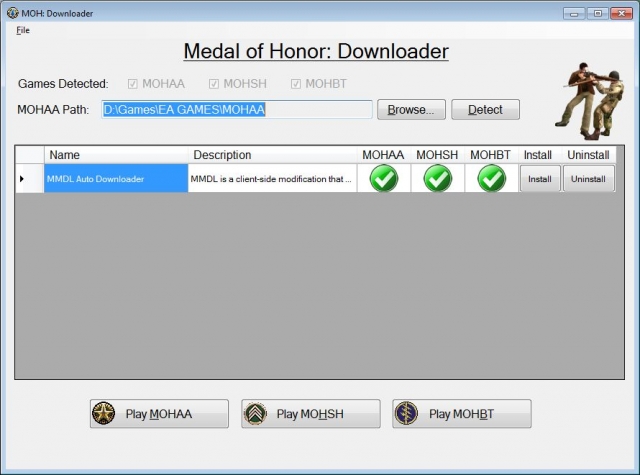Click the soldiers fighting image
Image resolution: width=640 pixels, height=475 pixels.
589,101
